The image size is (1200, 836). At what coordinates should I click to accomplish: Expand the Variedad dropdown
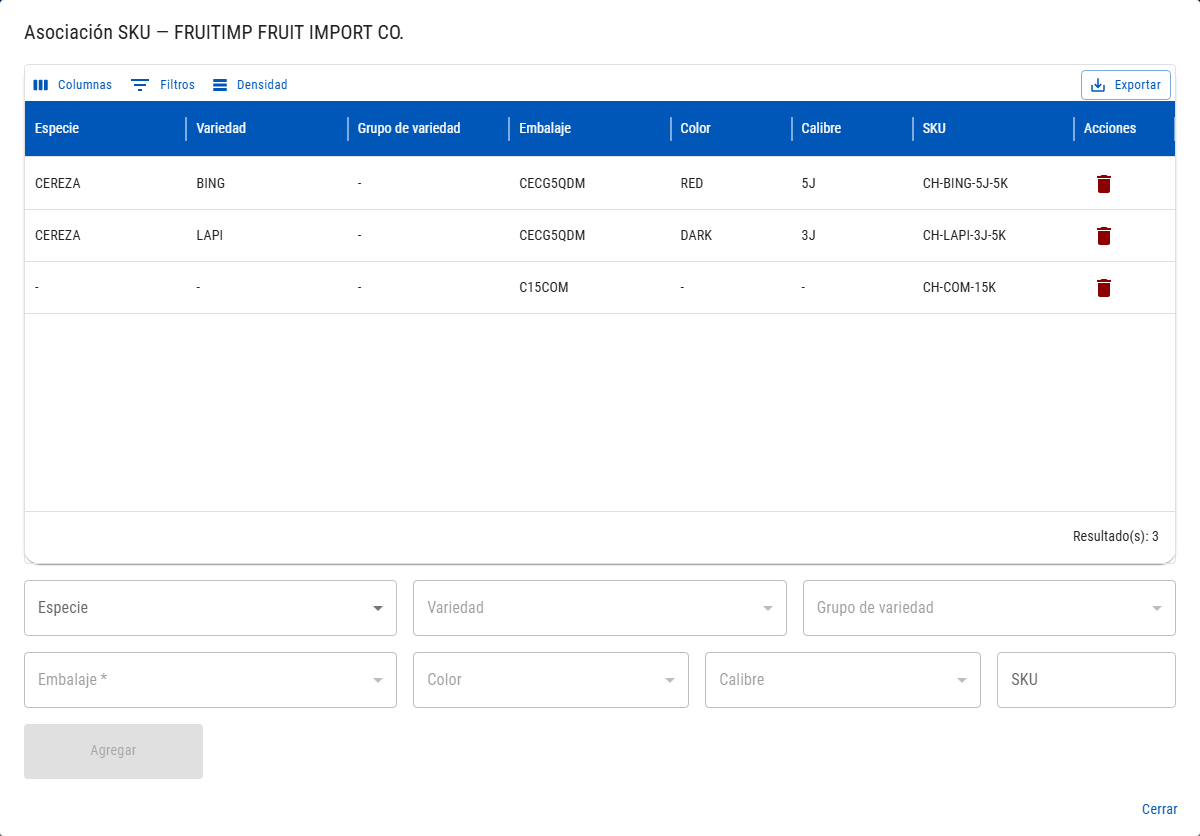click(x=600, y=608)
